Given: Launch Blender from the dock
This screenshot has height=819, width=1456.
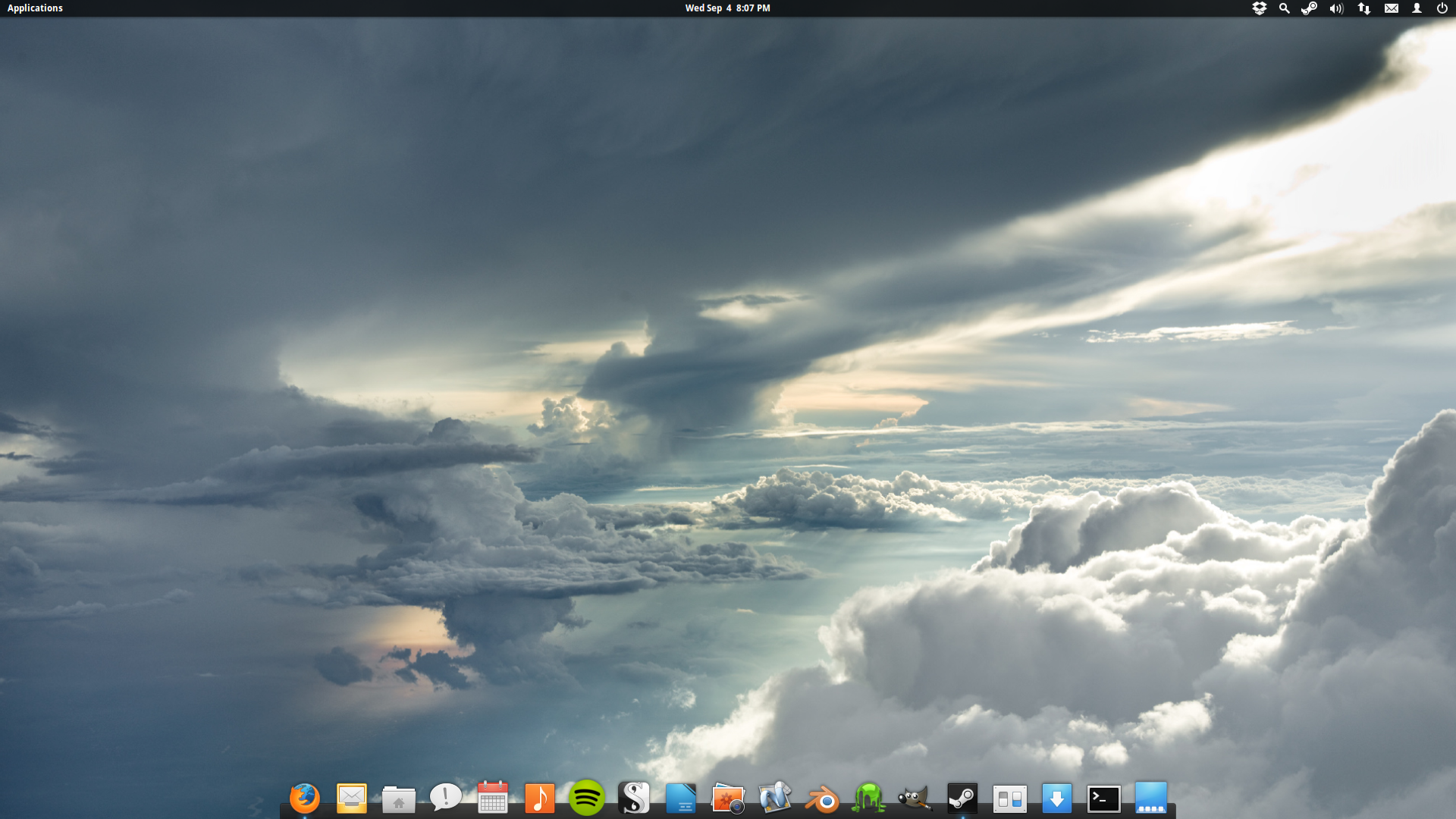Looking at the screenshot, I should 822,799.
